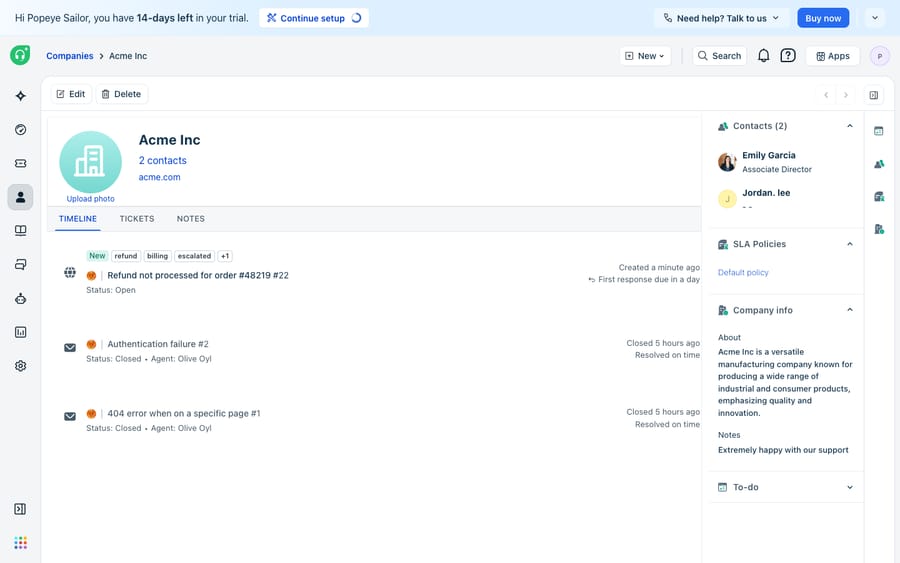Open the bot icon in sidebar

click(21, 298)
